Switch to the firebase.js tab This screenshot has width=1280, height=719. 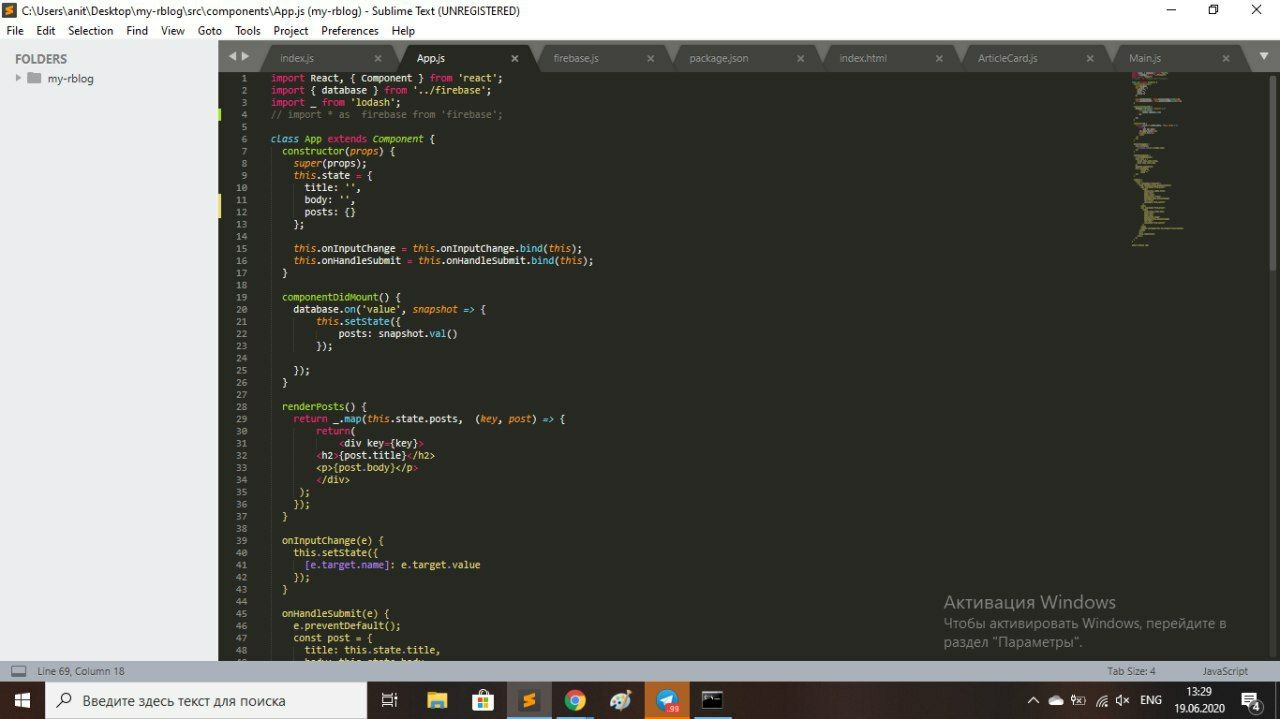(576, 58)
